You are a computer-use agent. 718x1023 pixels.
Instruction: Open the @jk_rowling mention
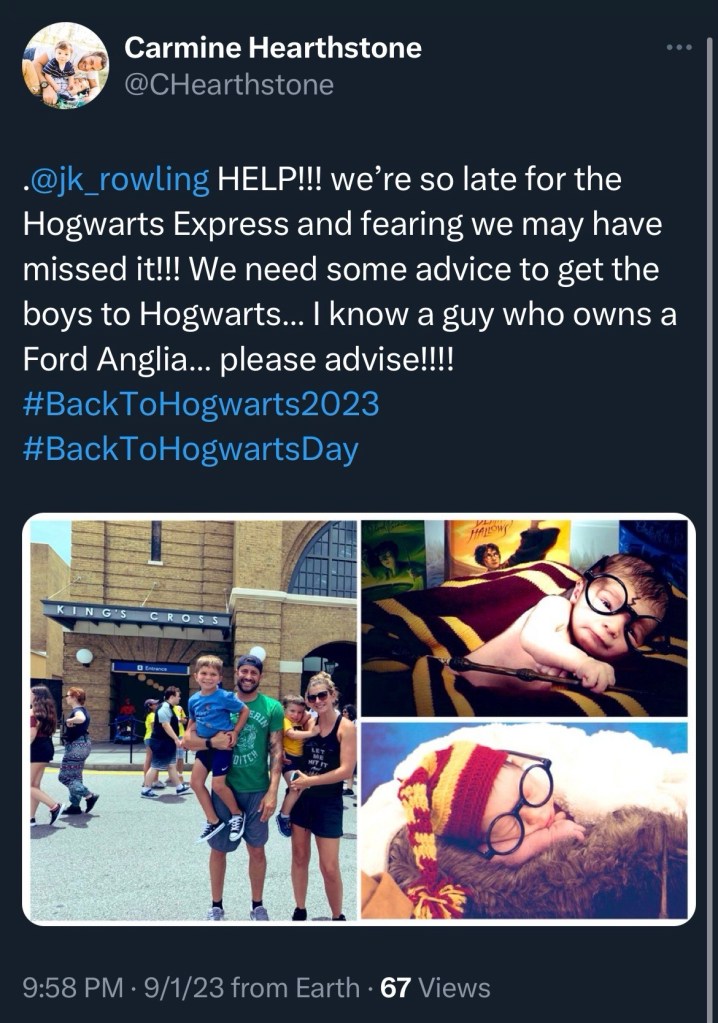point(116,179)
